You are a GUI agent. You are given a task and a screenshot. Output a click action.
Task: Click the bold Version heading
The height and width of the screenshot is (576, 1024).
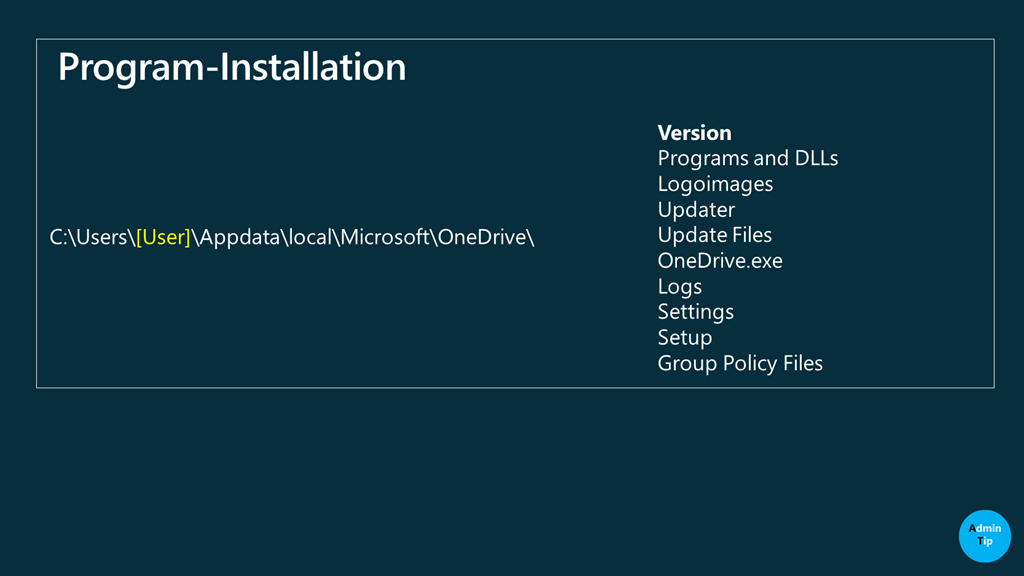[694, 132]
